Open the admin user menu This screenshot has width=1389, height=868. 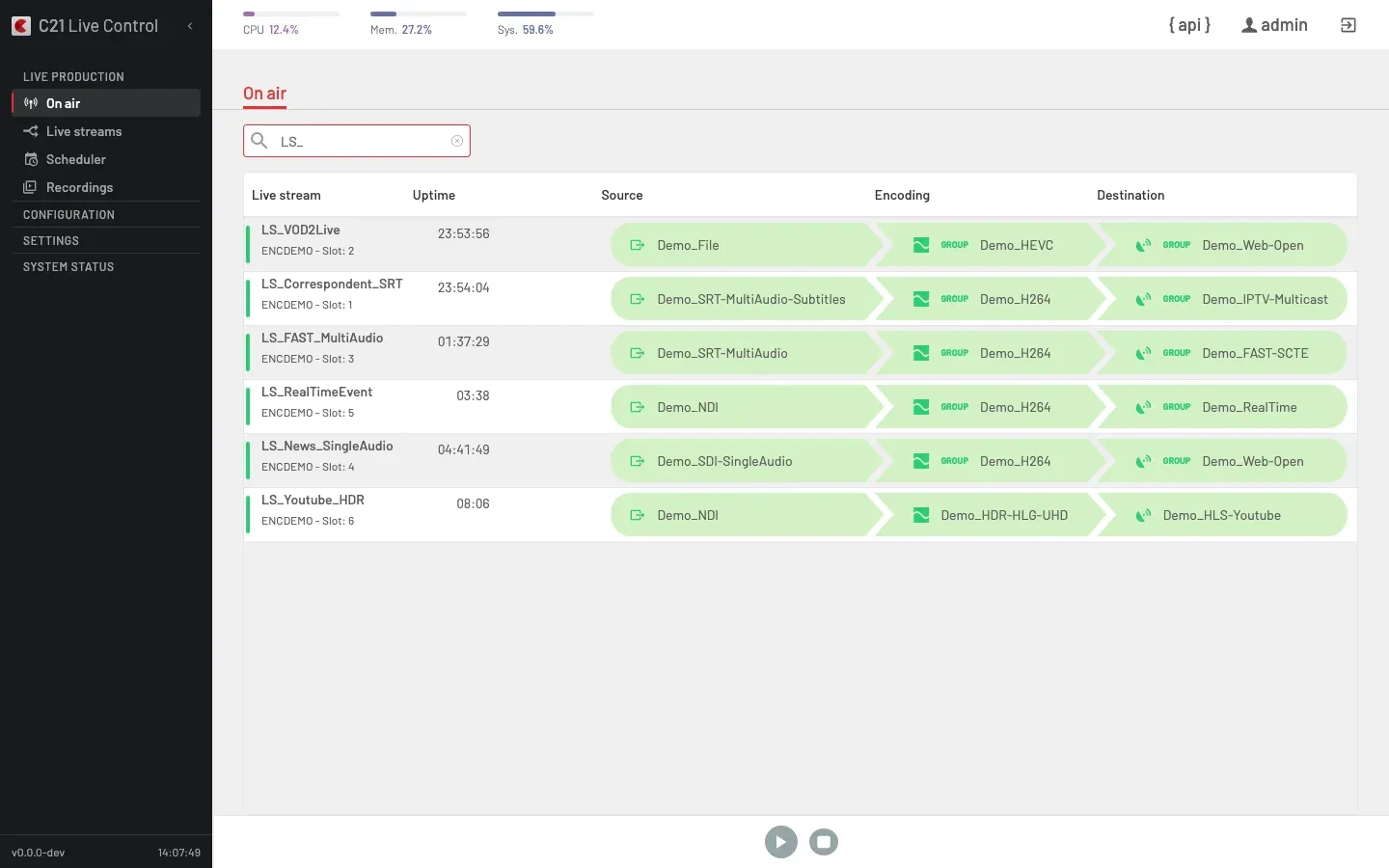tap(1274, 25)
